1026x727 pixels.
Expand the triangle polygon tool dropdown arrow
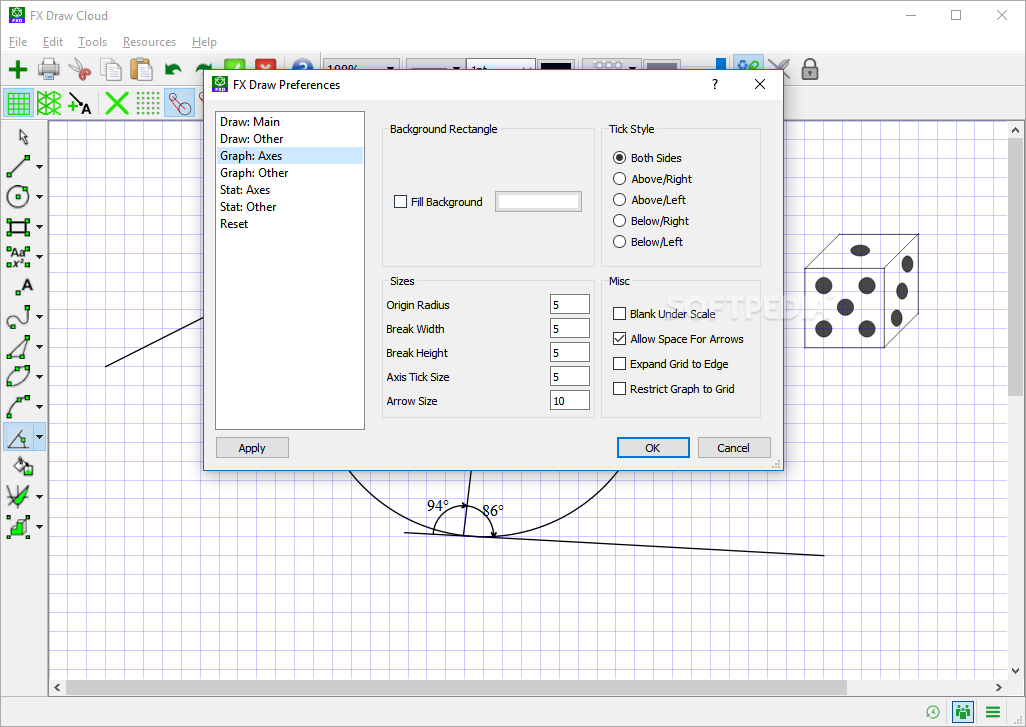(x=39, y=347)
